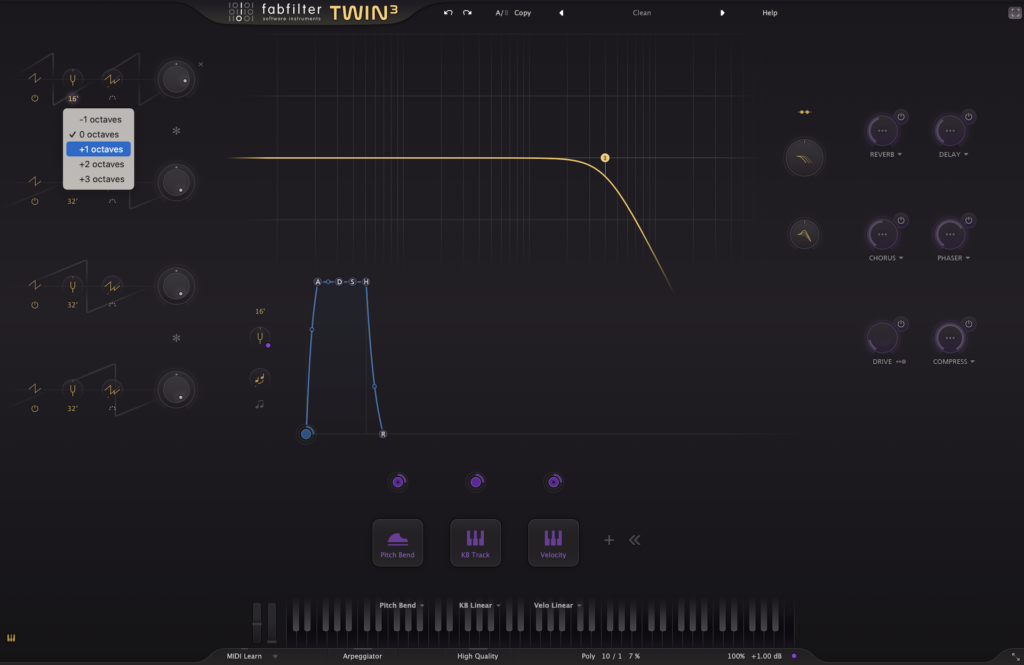Toggle the Delay effect power button
Viewport: 1024px width, 665px height.
pos(968,117)
